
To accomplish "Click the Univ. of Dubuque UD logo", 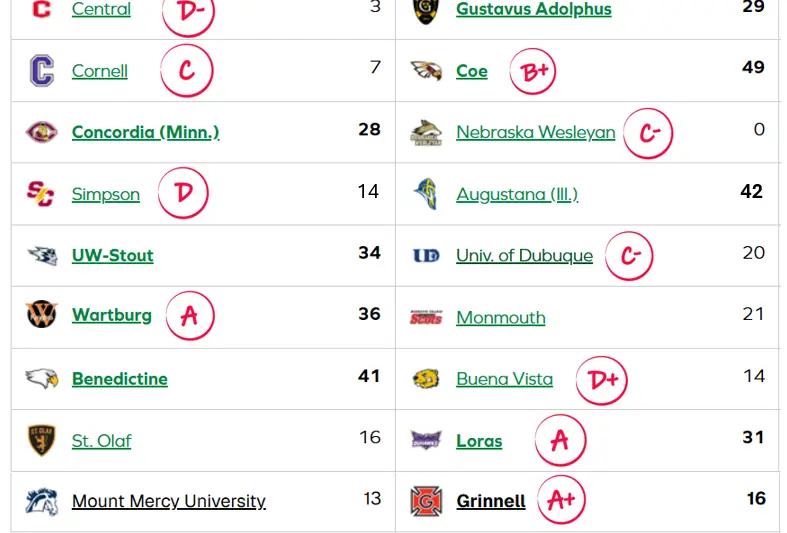I will (426, 256).
